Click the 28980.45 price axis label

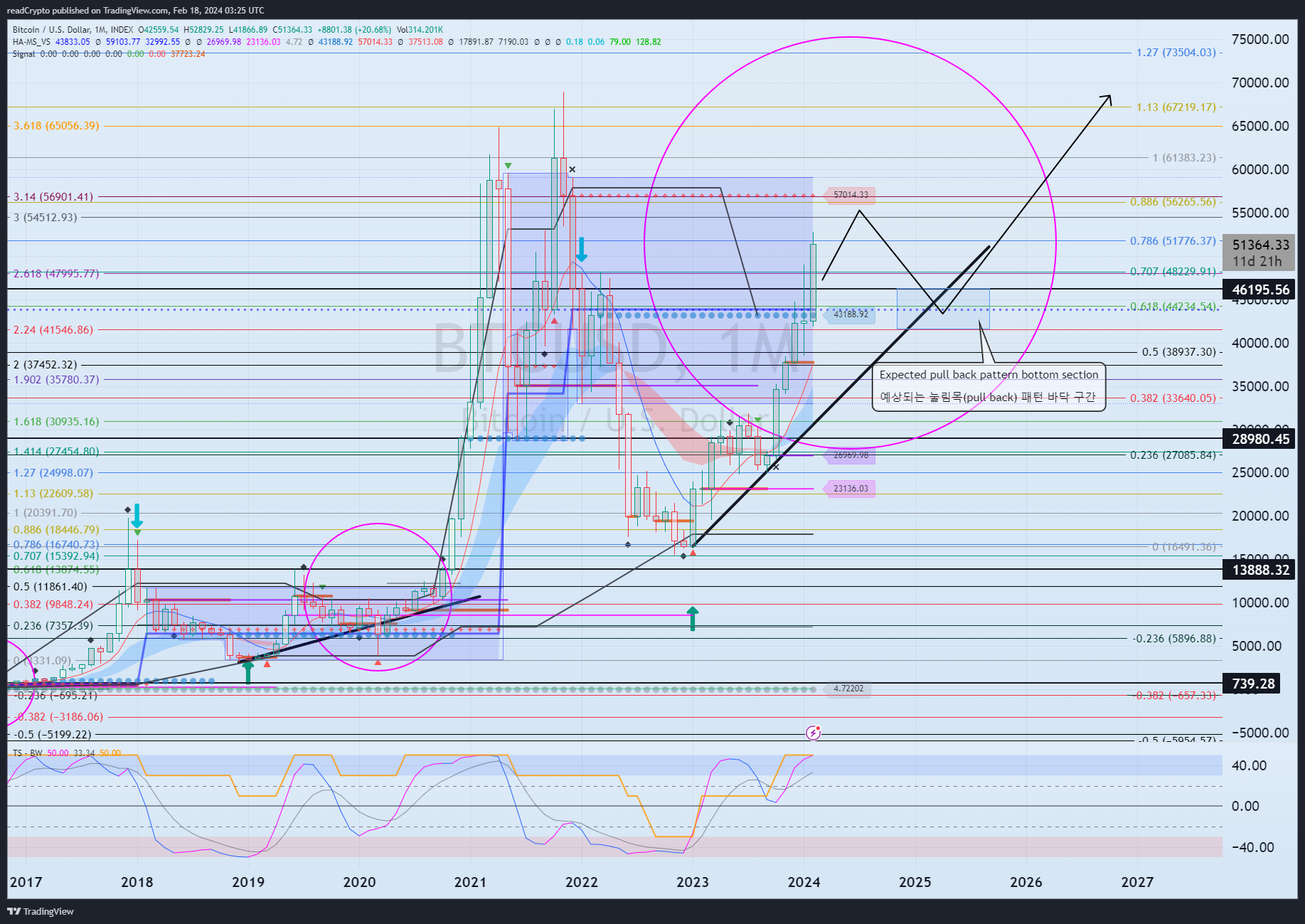click(x=1260, y=439)
